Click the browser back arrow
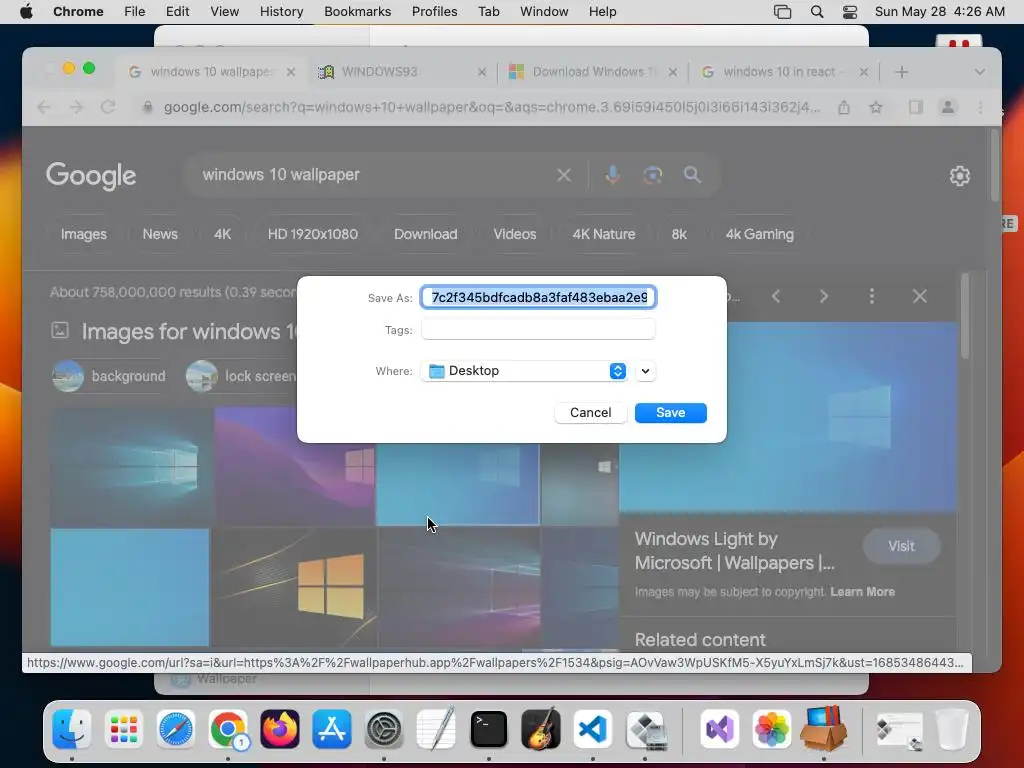 44,107
